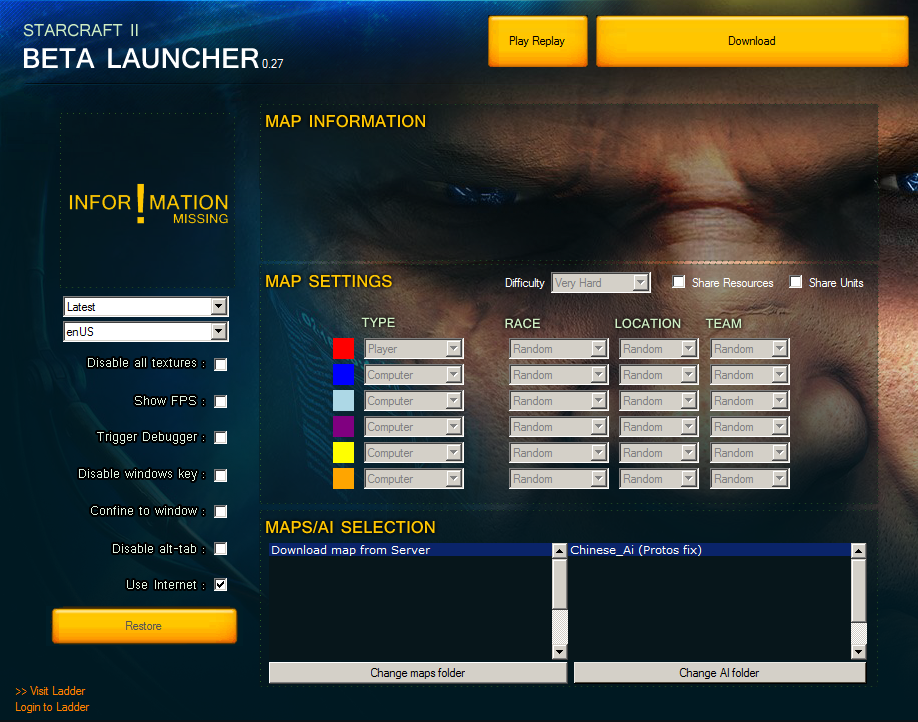Click the large Download button
This screenshot has width=918, height=722.
[752, 41]
